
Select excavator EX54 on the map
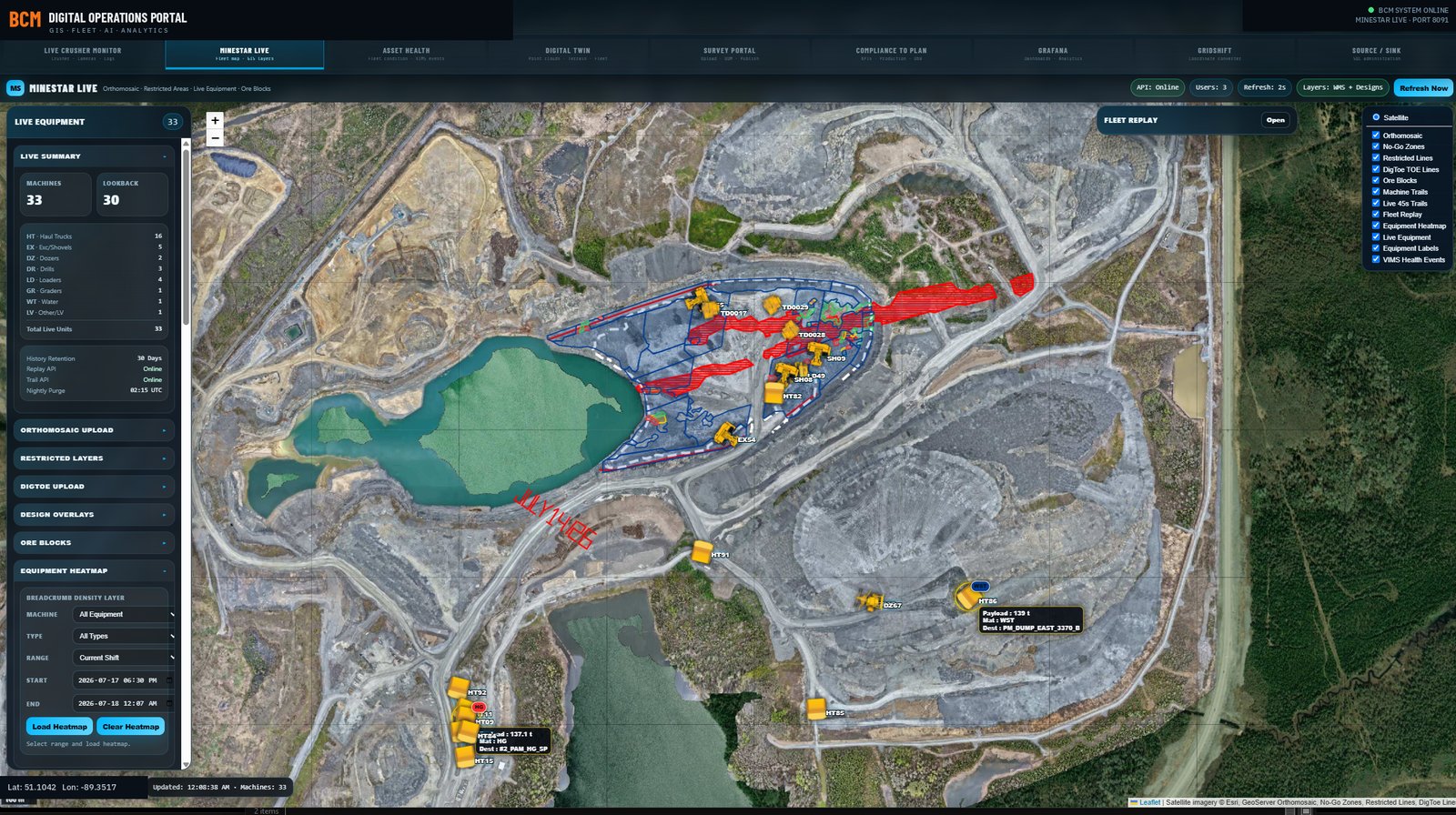coord(726,434)
